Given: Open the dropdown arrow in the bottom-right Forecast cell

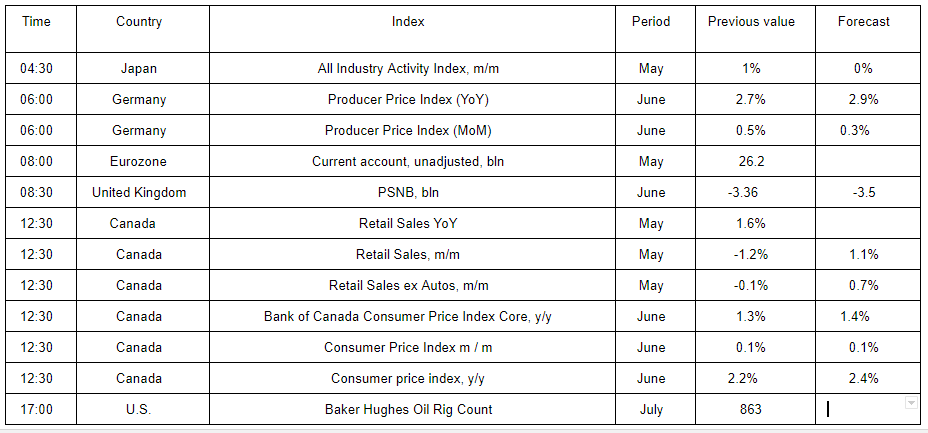Looking at the screenshot, I should pos(910,403).
